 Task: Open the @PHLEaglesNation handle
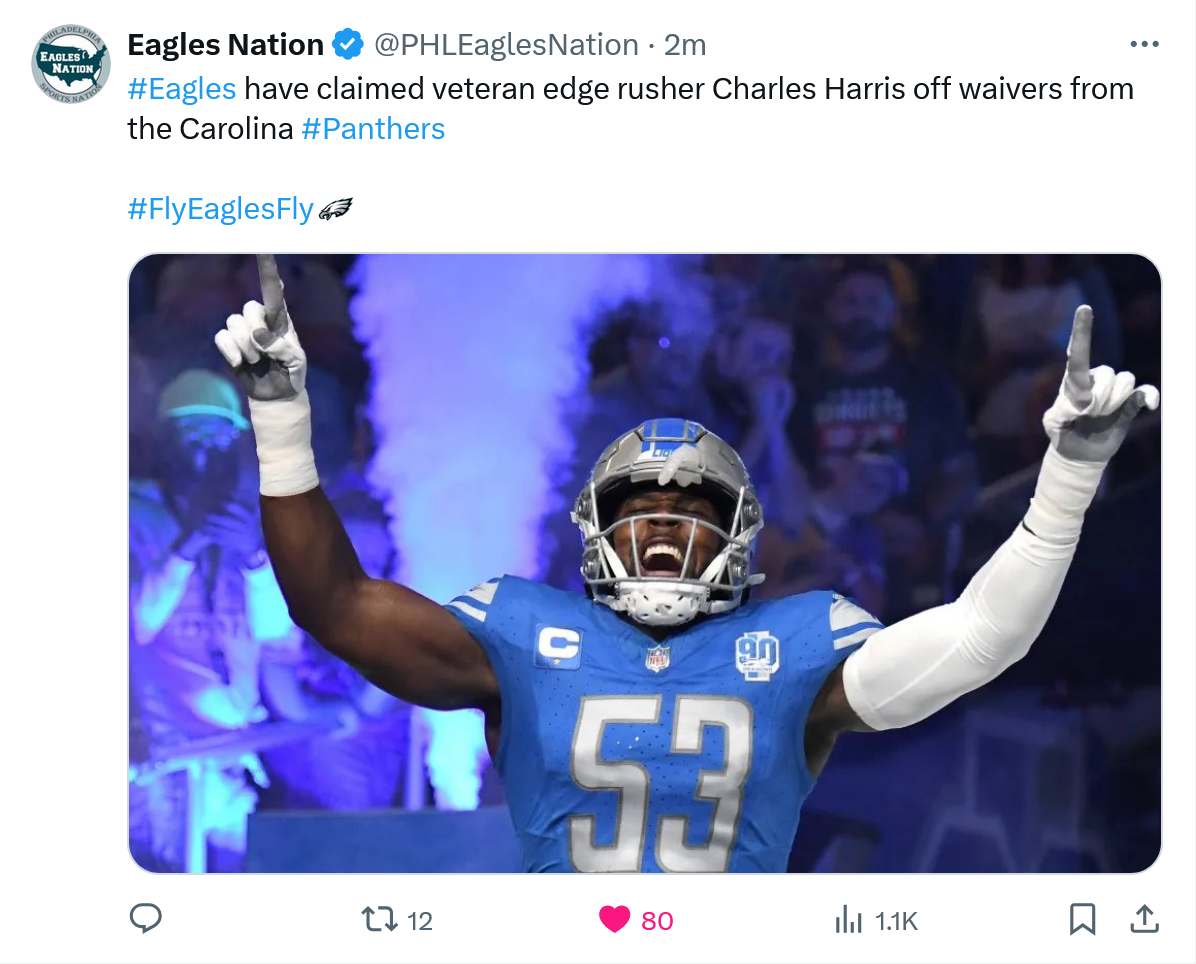click(x=506, y=45)
